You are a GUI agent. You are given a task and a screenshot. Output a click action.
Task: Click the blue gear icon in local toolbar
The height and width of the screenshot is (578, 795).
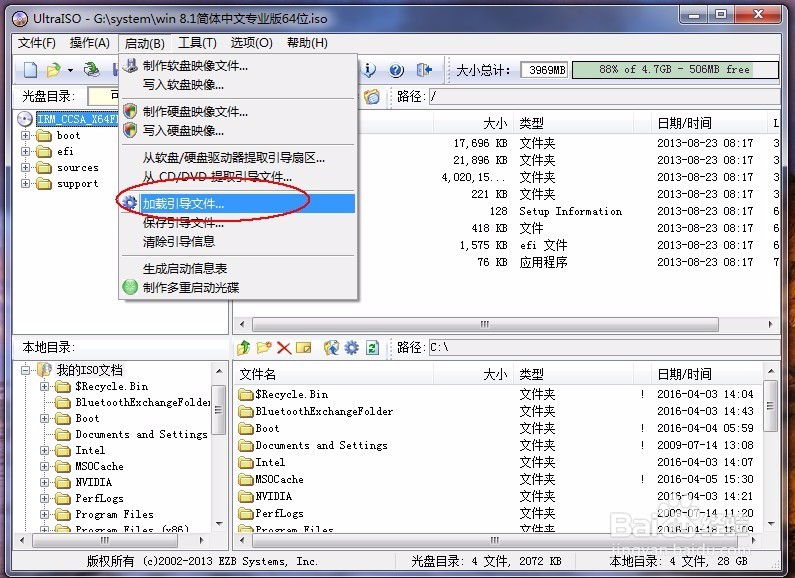(351, 347)
